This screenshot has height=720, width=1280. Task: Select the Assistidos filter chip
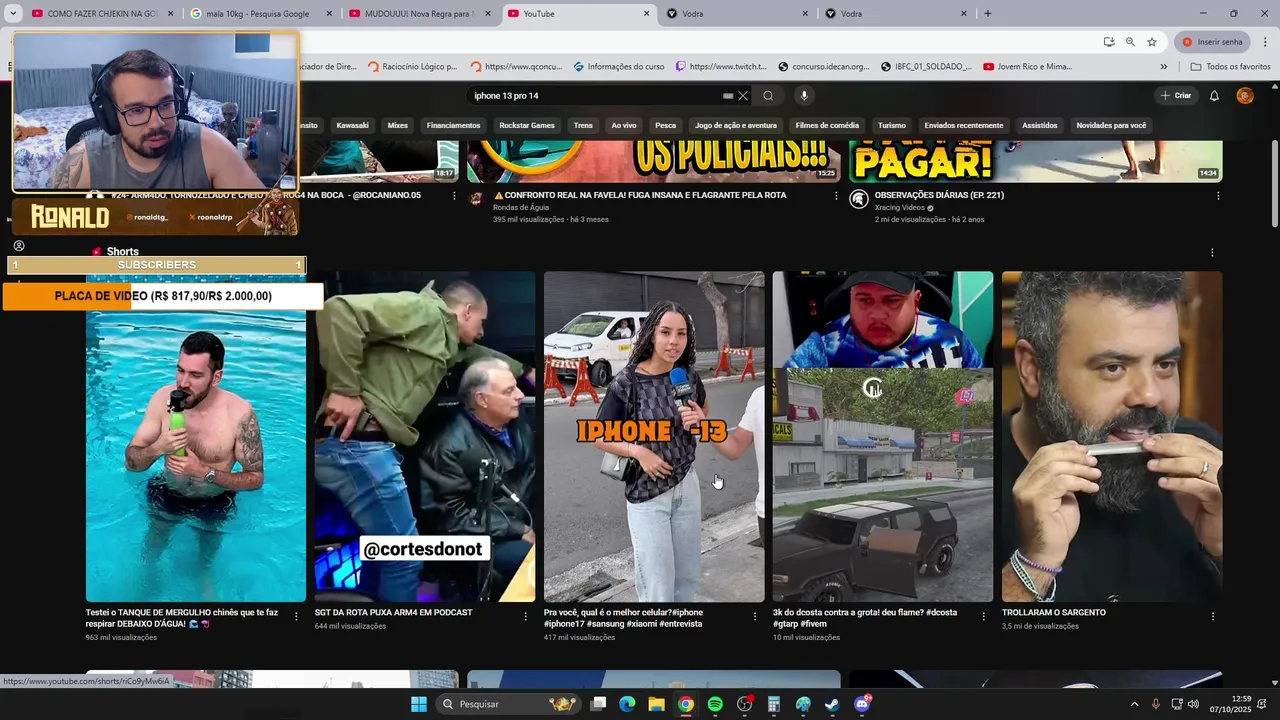1039,125
